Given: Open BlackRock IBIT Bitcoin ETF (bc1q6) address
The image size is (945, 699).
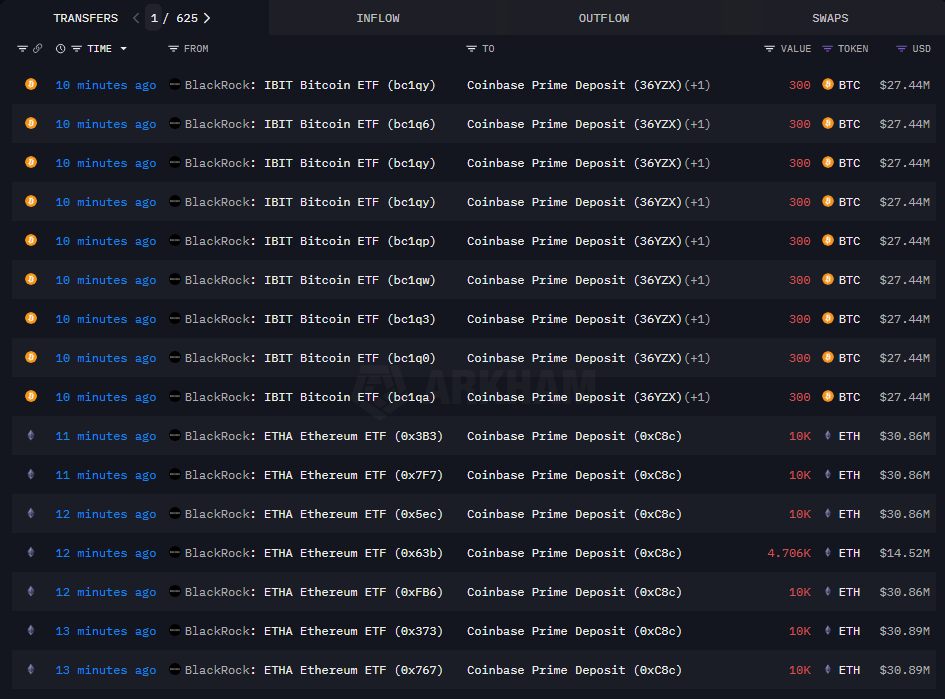Looking at the screenshot, I should [310, 124].
